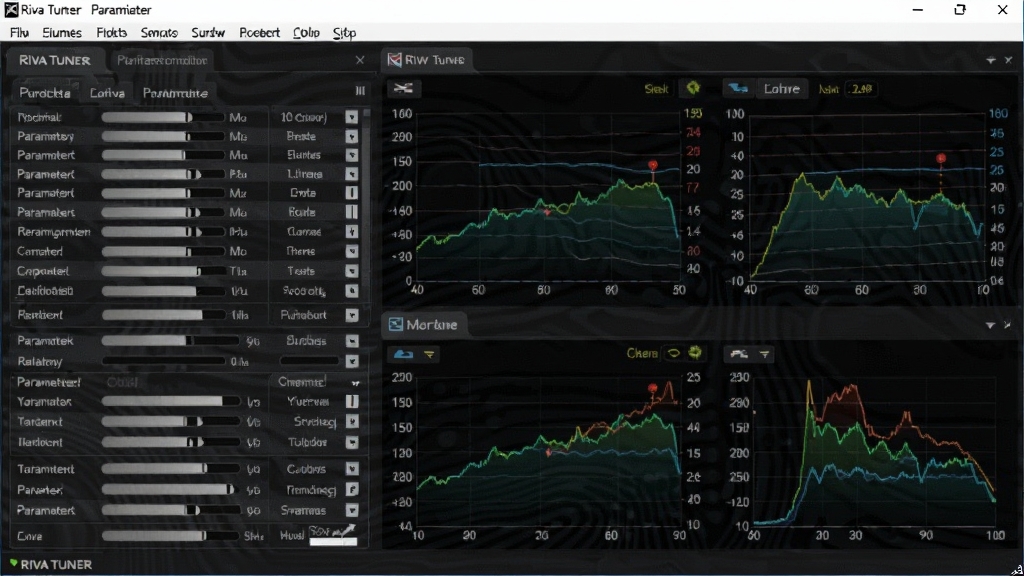Open the Brsate dropdown arrow
Image resolution: width=1024 pixels, height=576 pixels.
(x=351, y=136)
